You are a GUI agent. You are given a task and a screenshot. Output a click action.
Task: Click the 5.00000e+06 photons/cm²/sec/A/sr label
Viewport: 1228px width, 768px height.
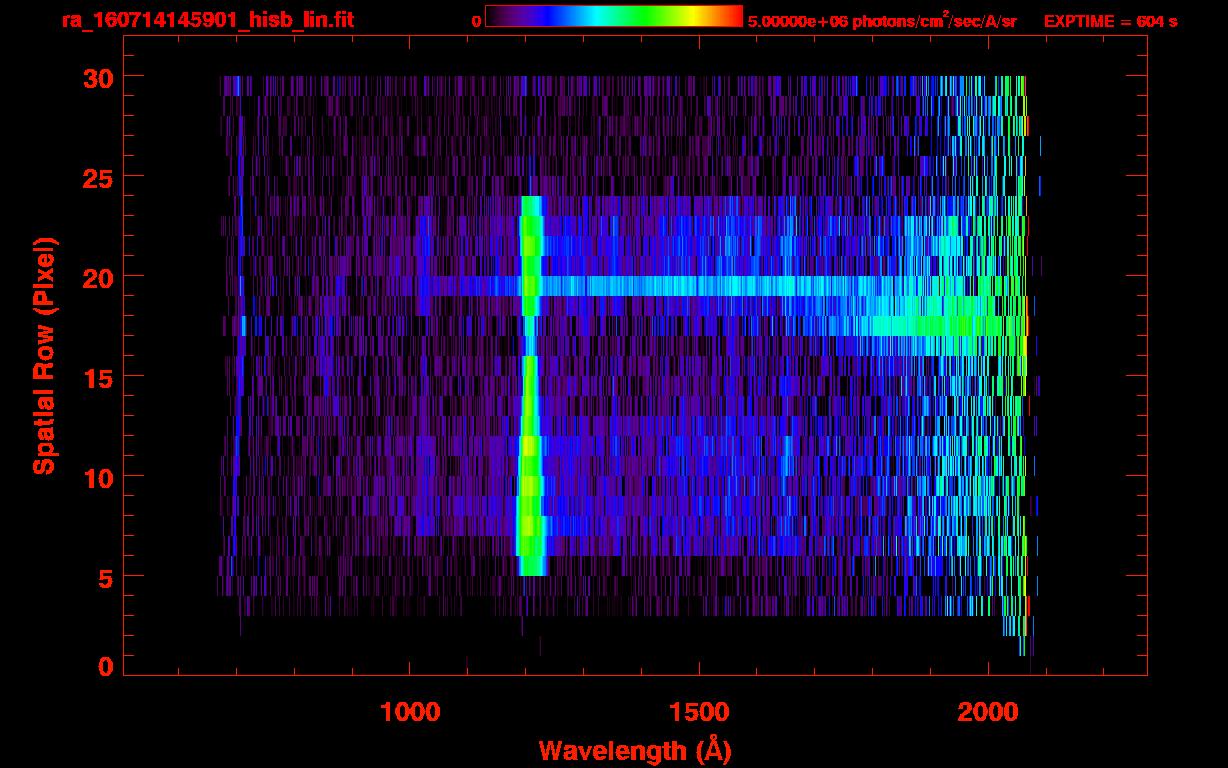882,20
